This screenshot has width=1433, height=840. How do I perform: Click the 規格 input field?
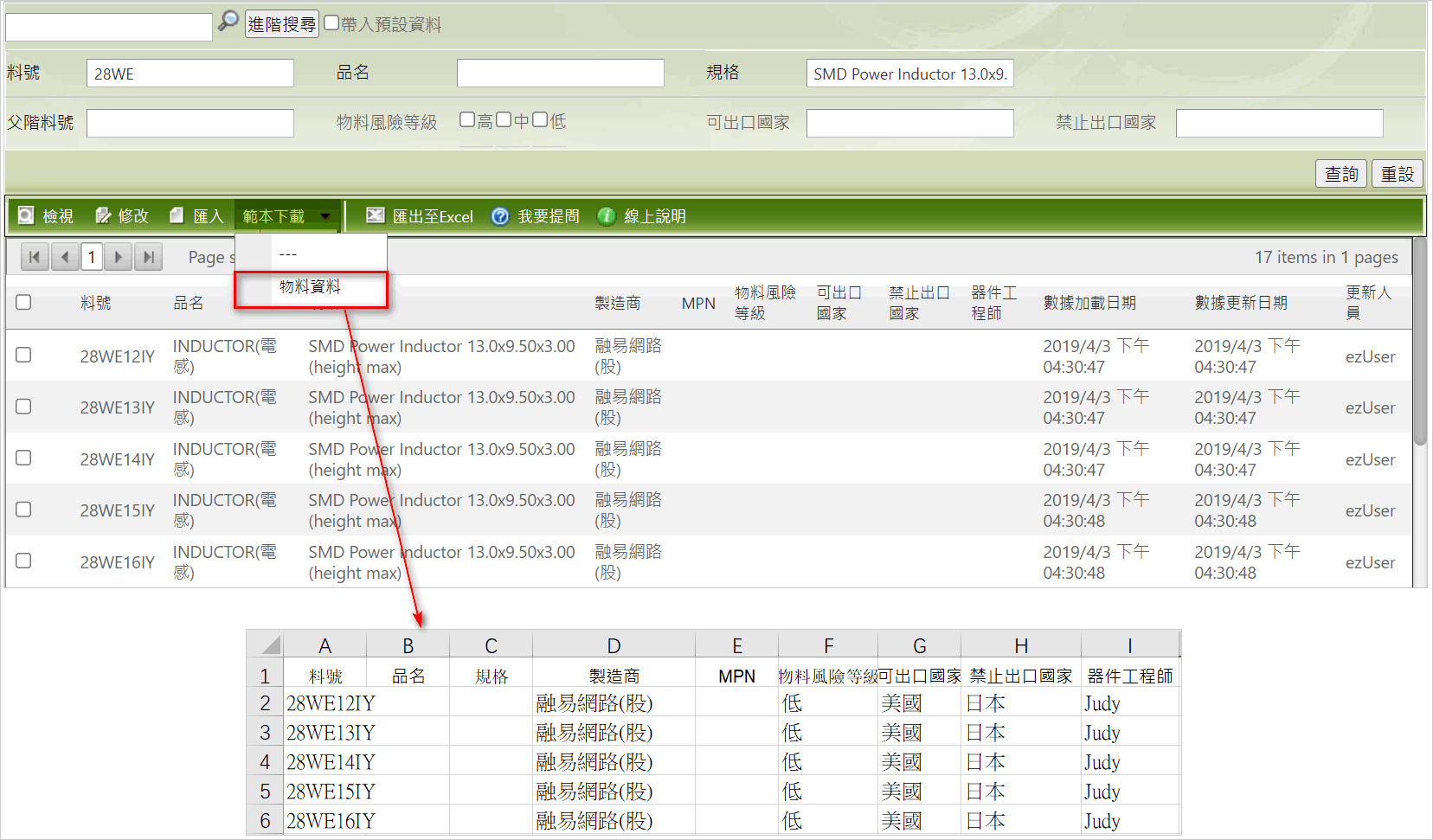pos(909,74)
